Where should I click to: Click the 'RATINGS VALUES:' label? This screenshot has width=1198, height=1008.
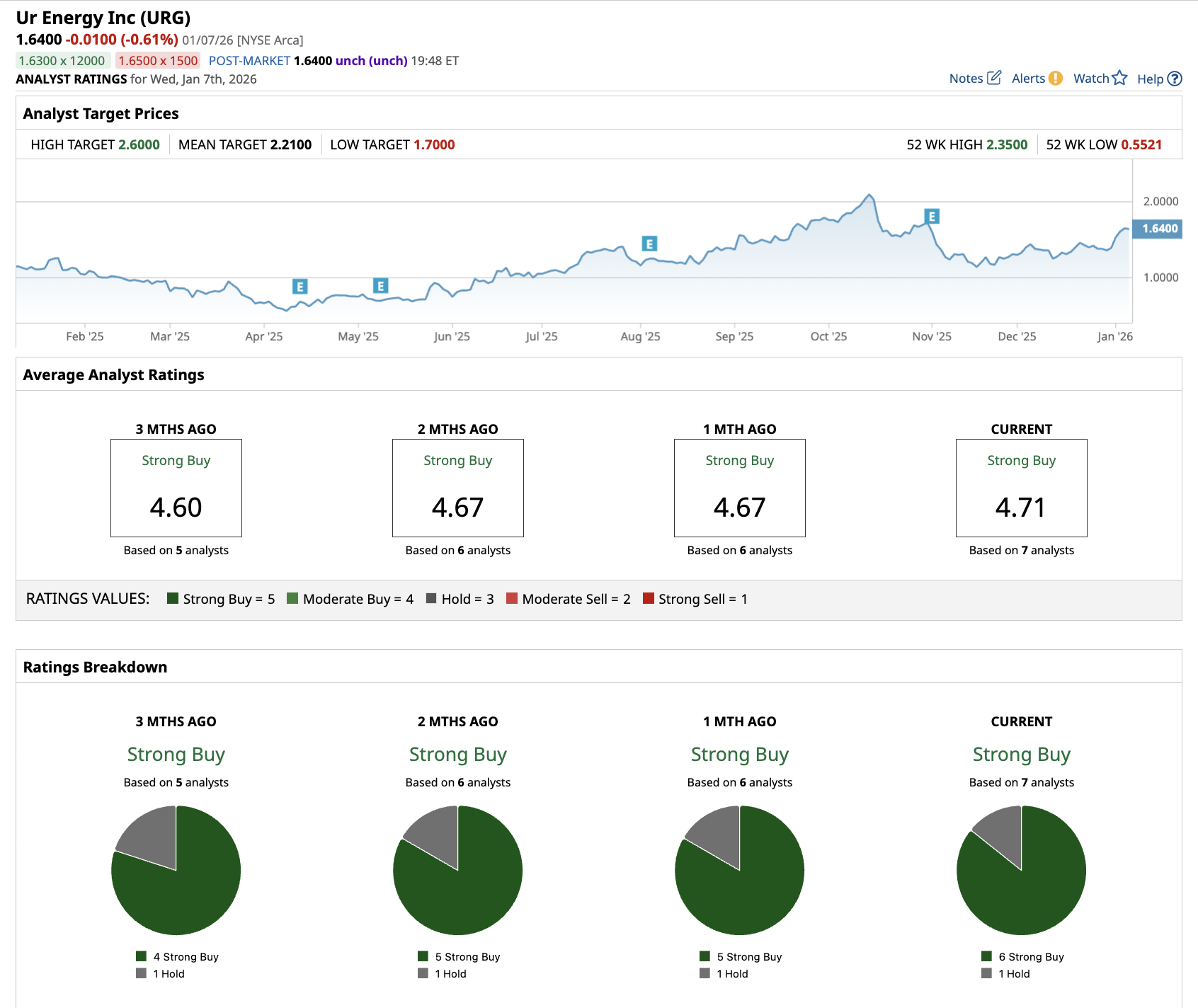pos(88,599)
